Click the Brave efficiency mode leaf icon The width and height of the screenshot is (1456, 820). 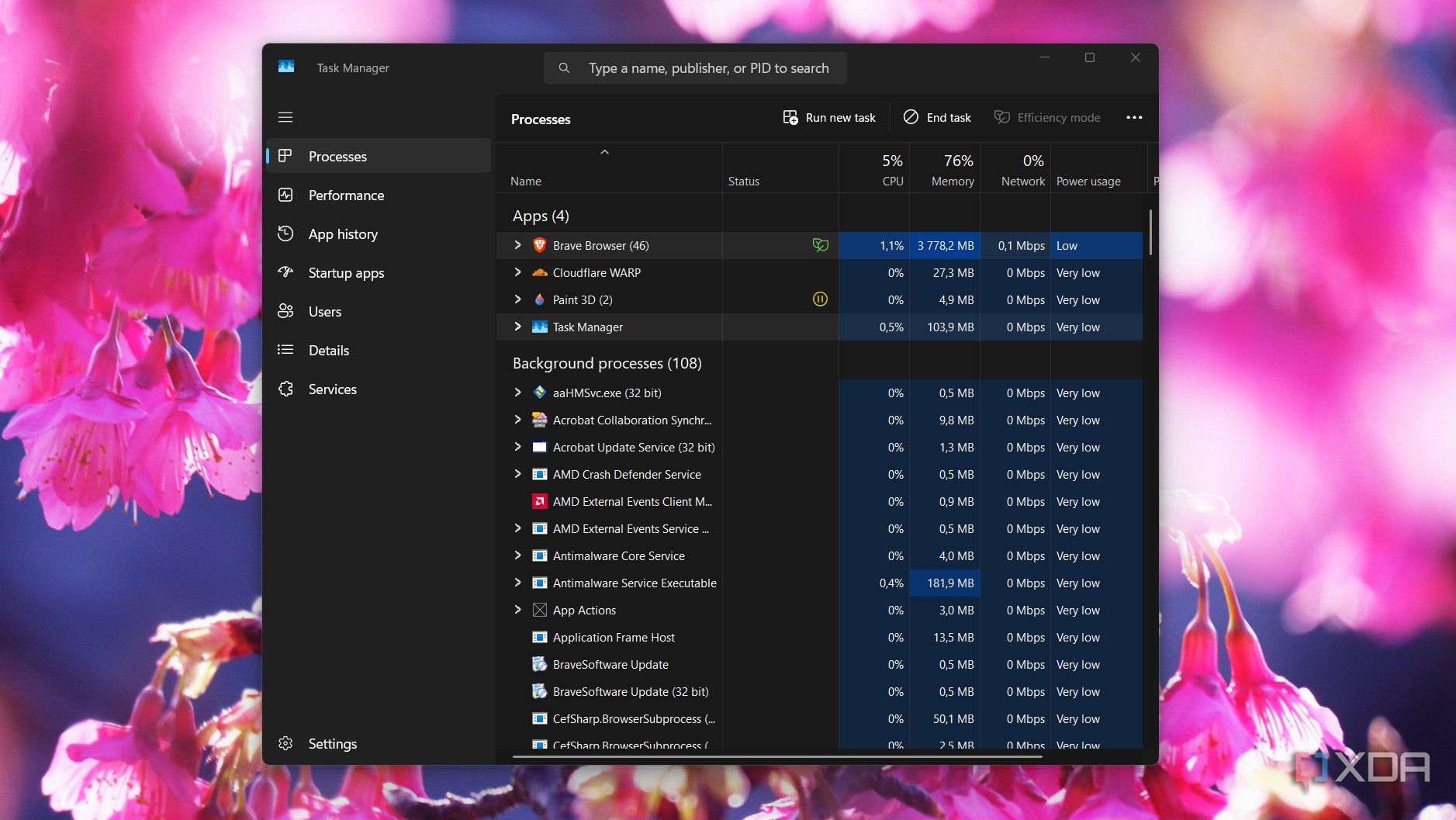tap(820, 245)
